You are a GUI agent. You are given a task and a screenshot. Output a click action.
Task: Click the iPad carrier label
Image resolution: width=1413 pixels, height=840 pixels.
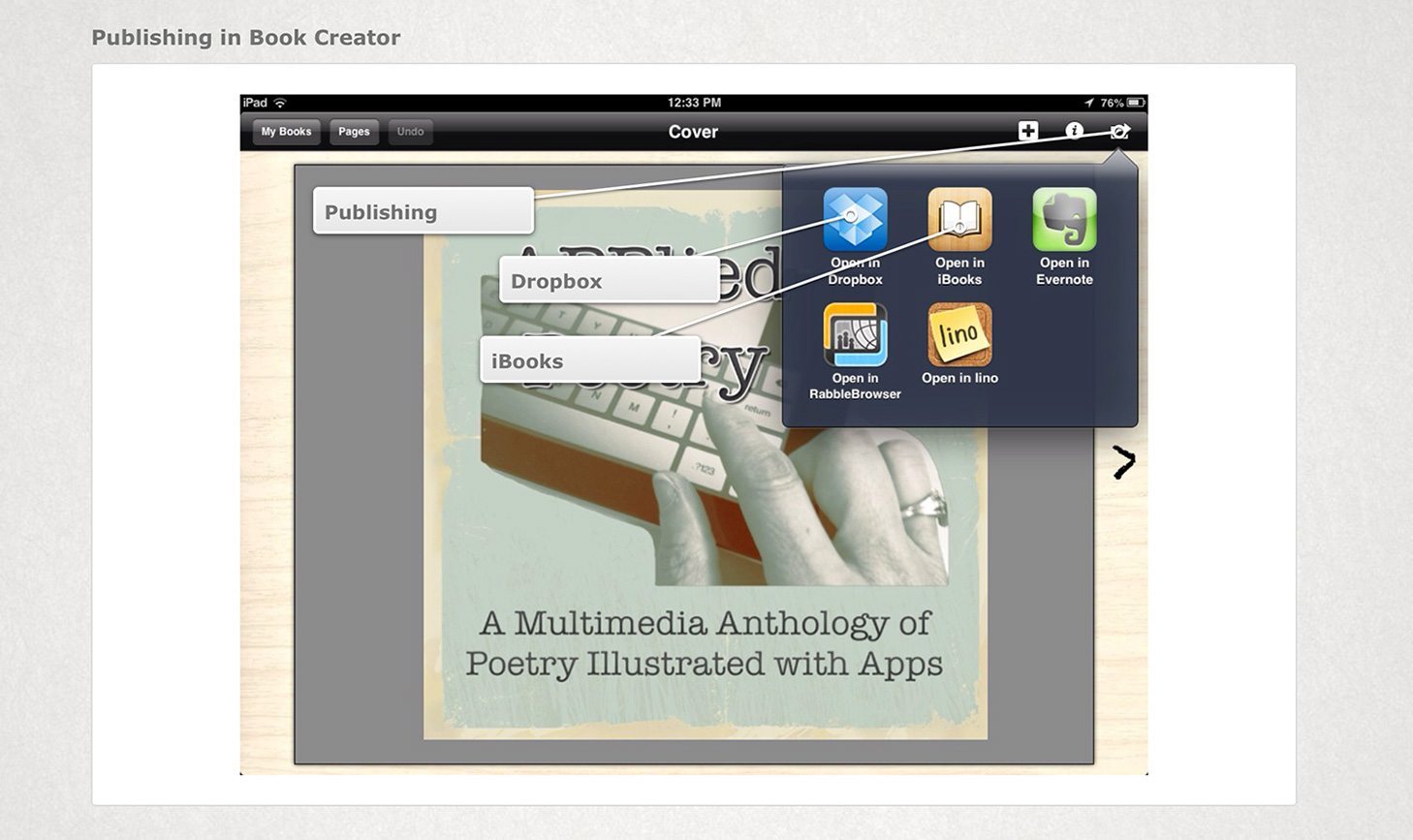(255, 103)
